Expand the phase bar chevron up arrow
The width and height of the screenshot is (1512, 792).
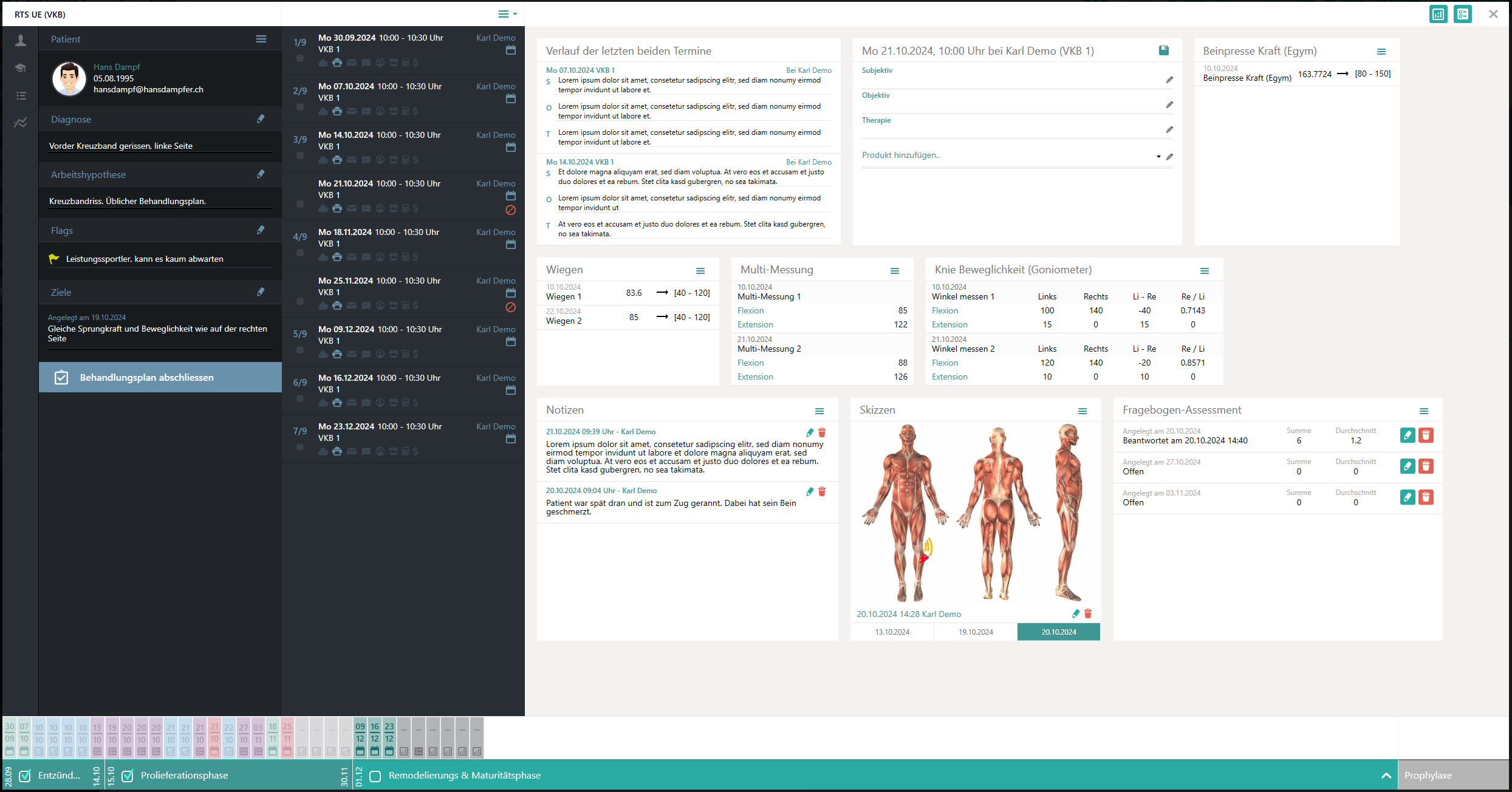(1386, 776)
